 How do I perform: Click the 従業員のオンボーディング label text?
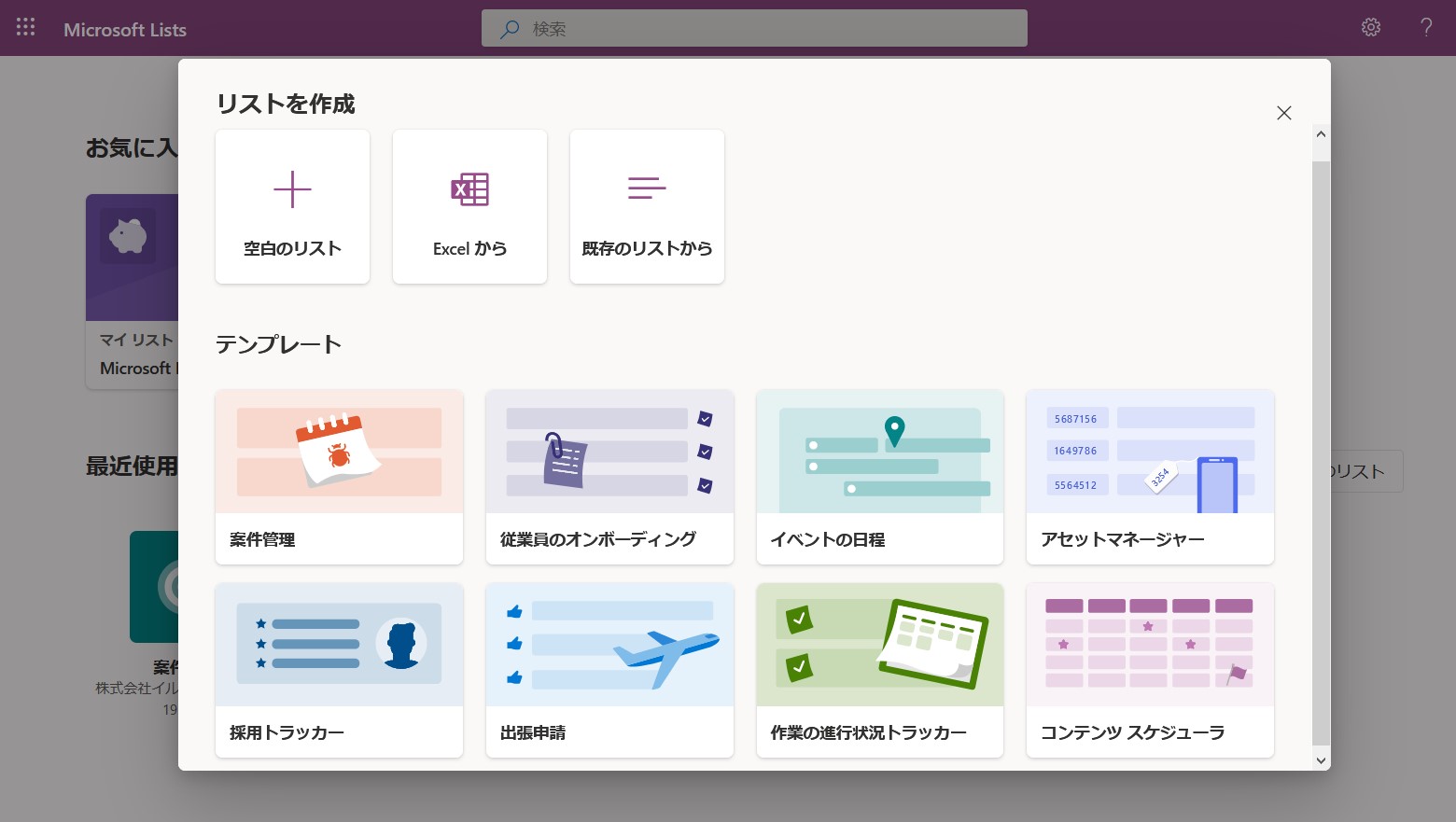[598, 539]
